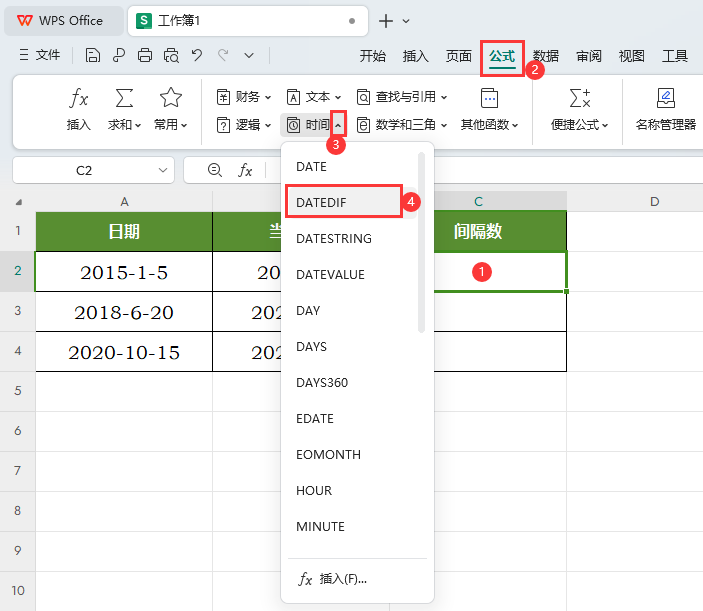Select column A header

pos(124,202)
